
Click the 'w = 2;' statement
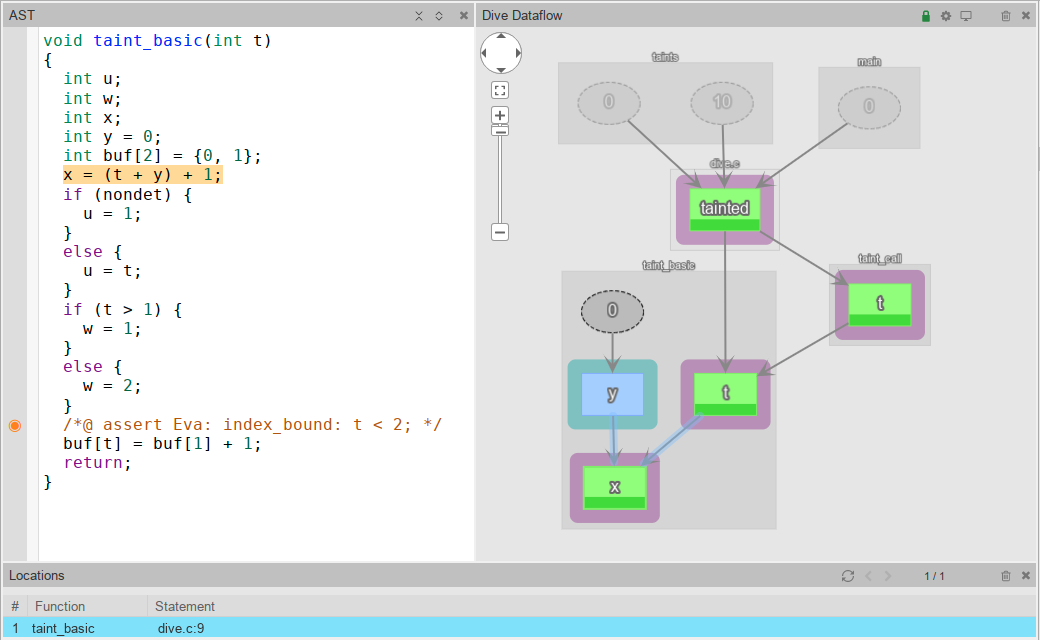coord(112,386)
